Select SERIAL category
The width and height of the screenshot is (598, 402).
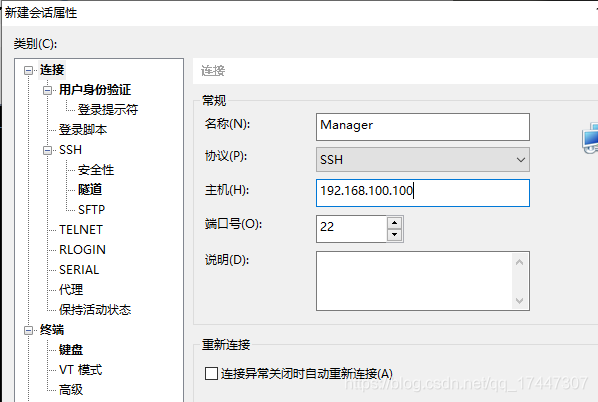(x=79, y=270)
